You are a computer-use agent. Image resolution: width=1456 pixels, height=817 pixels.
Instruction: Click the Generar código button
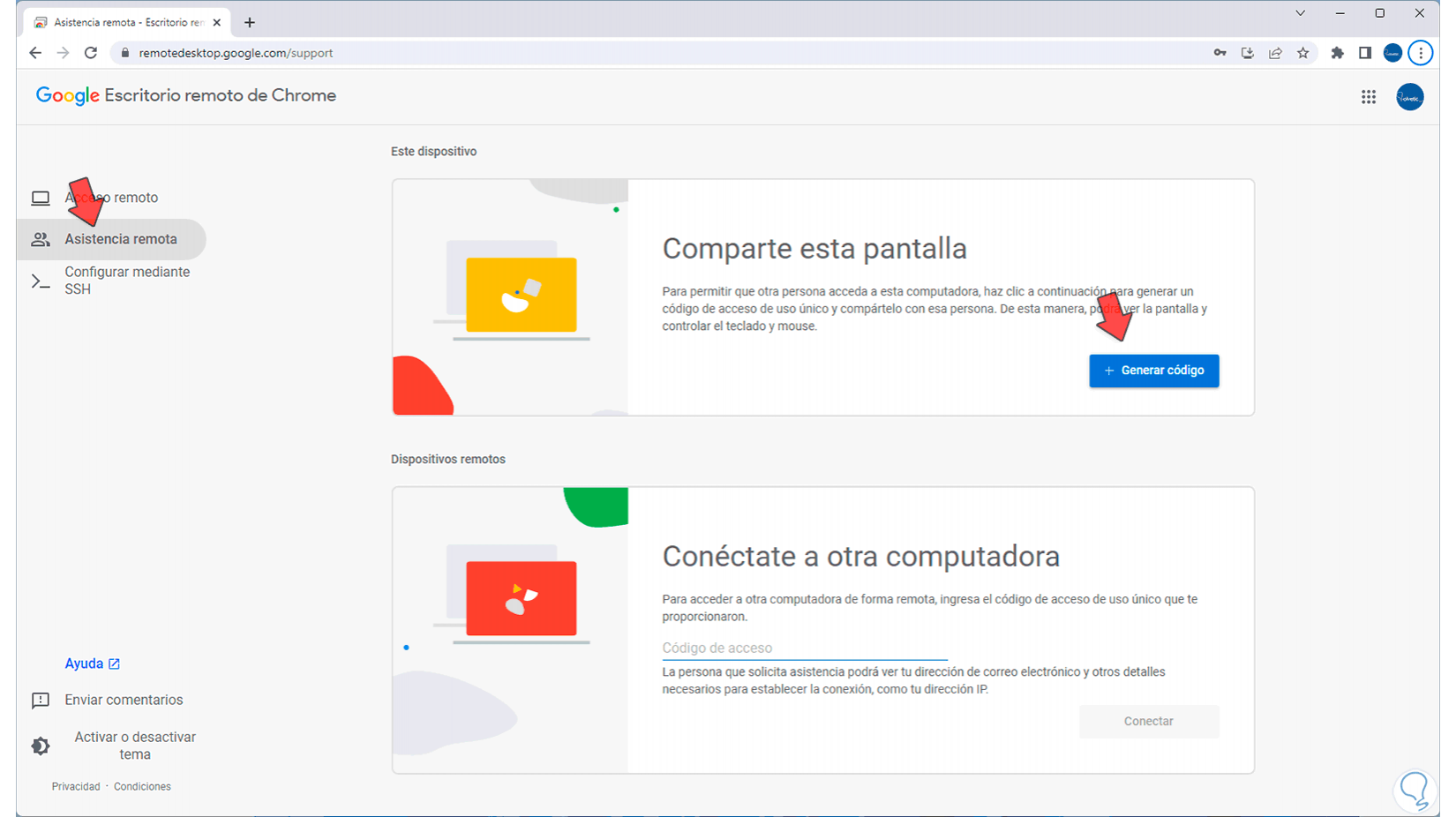pyautogui.click(x=1154, y=371)
